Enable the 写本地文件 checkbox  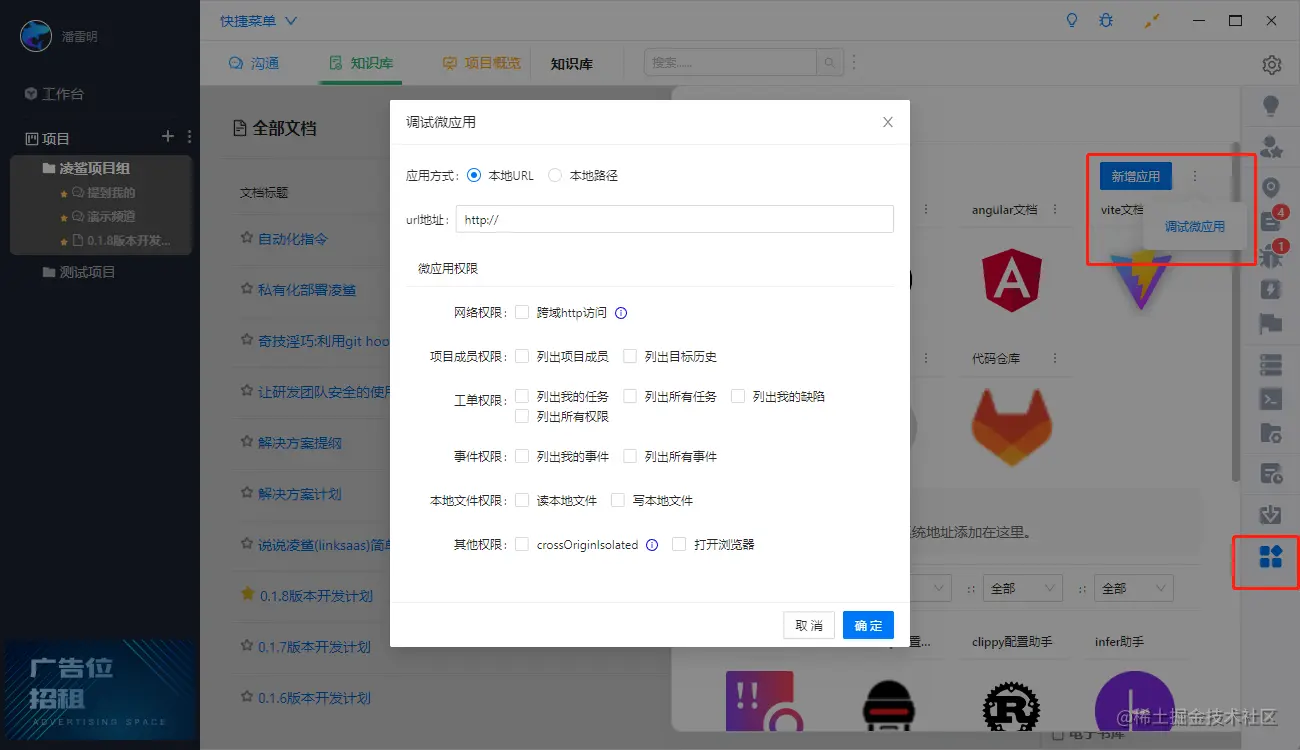point(618,500)
